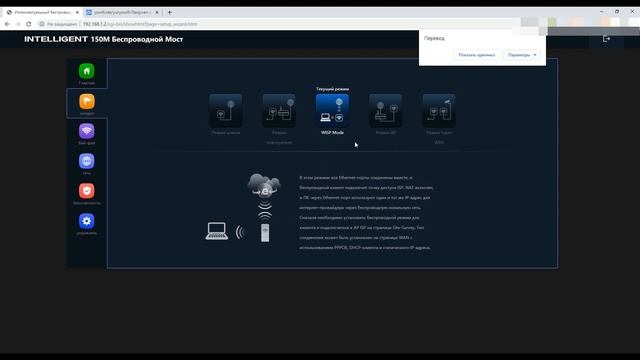The height and width of the screenshot is (360, 640).
Task: Select the second mode tile with router diagram
Action: (279, 111)
